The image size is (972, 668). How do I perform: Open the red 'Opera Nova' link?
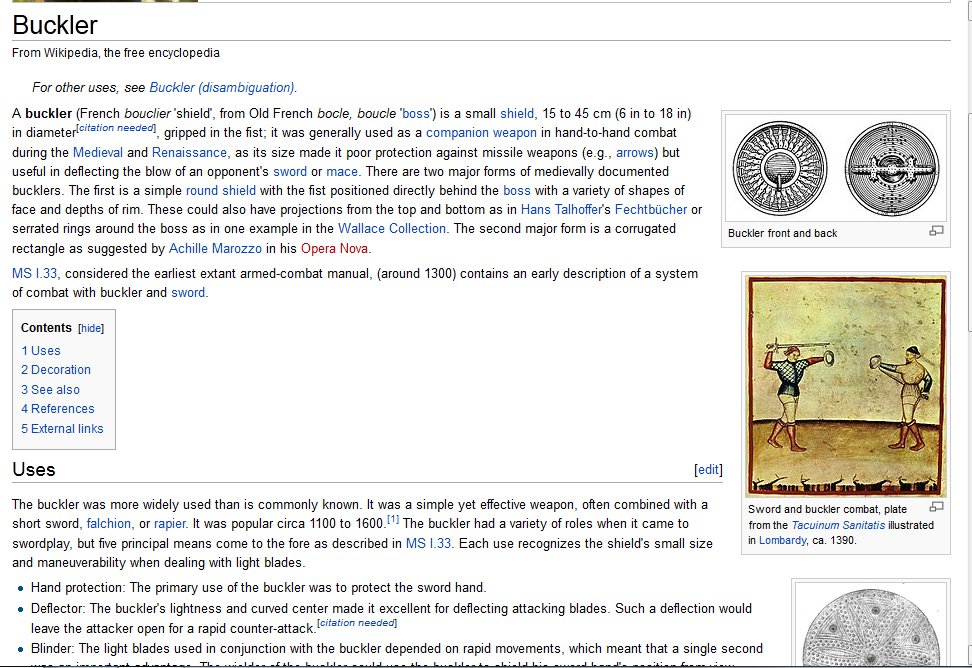[x=335, y=248]
